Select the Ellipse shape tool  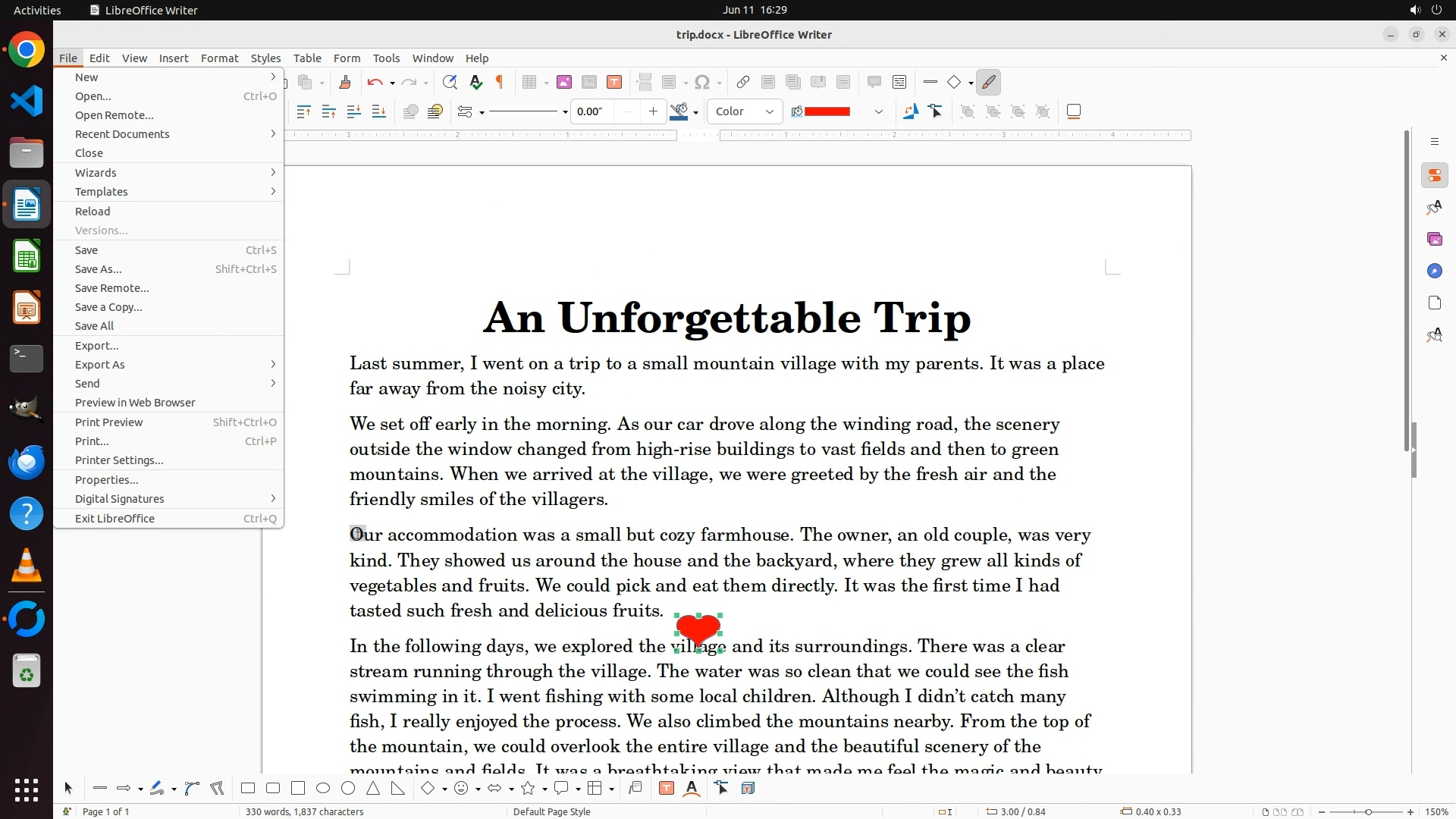pyautogui.click(x=323, y=789)
